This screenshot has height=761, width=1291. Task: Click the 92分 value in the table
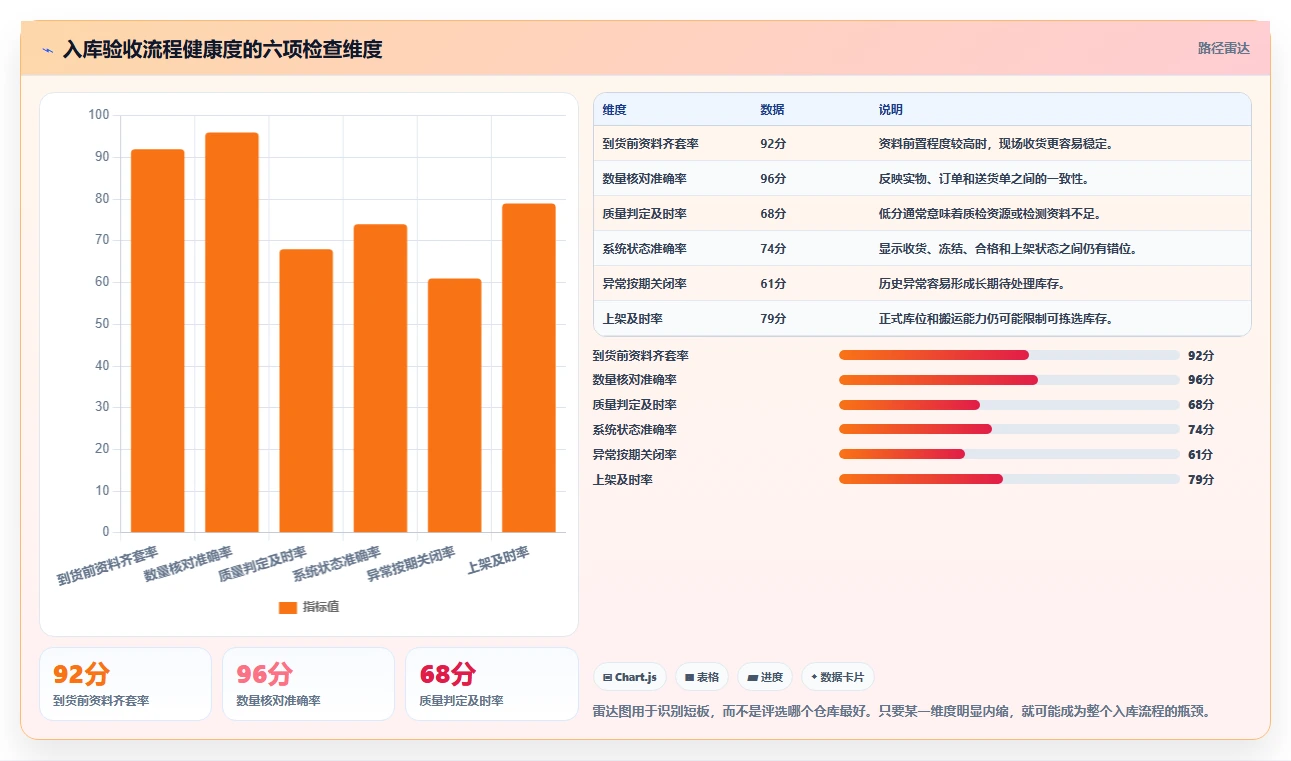[x=773, y=144]
